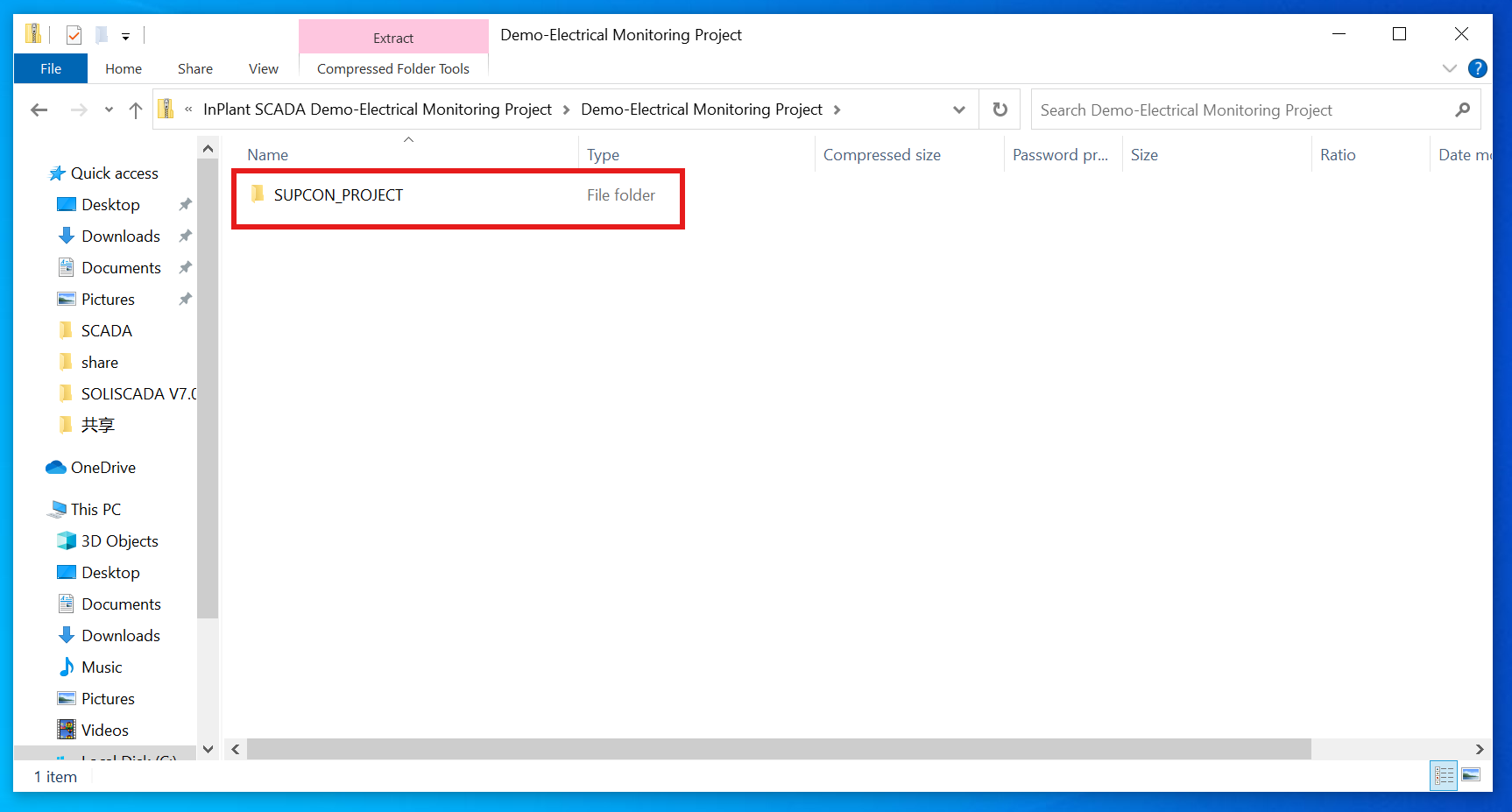Open pinned Documents under Quick access
This screenshot has width=1512, height=812.
pos(121,268)
